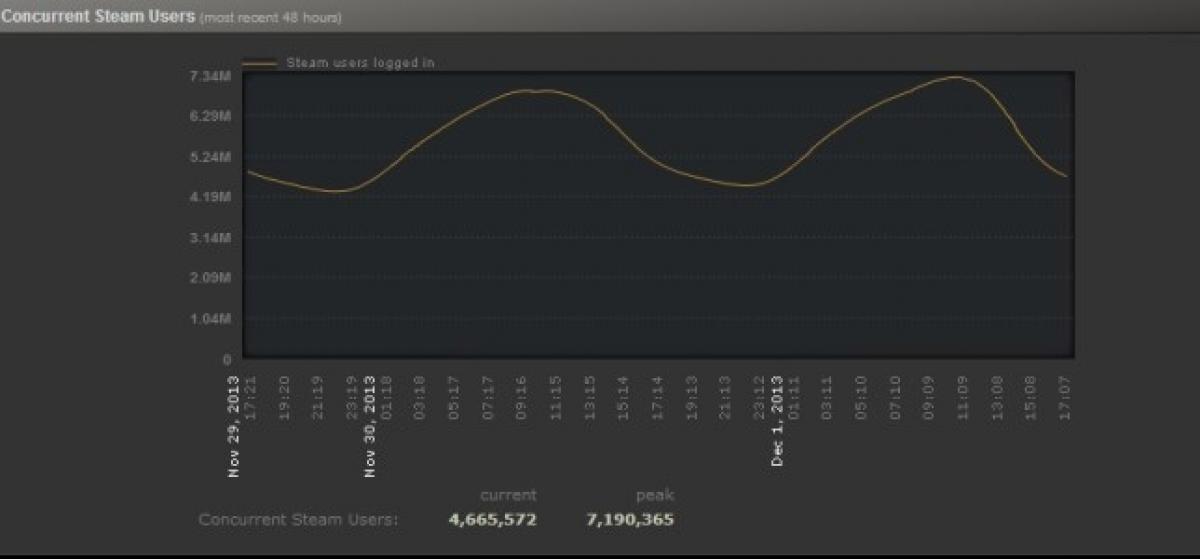Click the 11:09 time label
Screen dimensions: 1200x559
(964, 397)
